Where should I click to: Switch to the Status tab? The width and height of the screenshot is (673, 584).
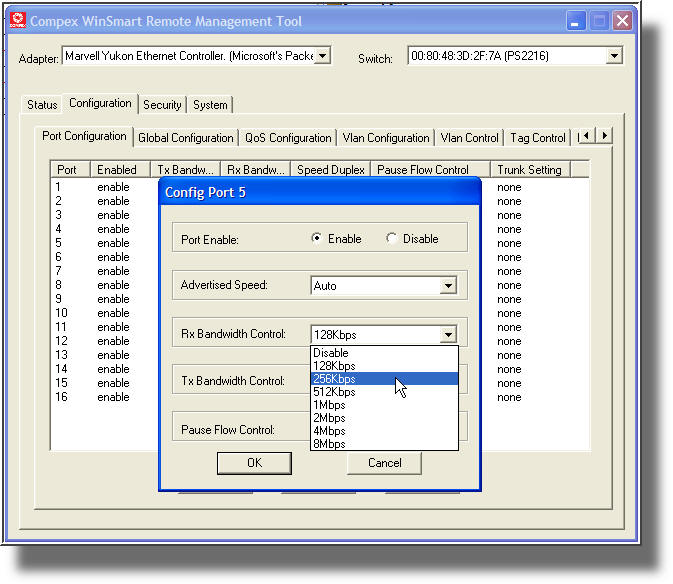[x=42, y=105]
